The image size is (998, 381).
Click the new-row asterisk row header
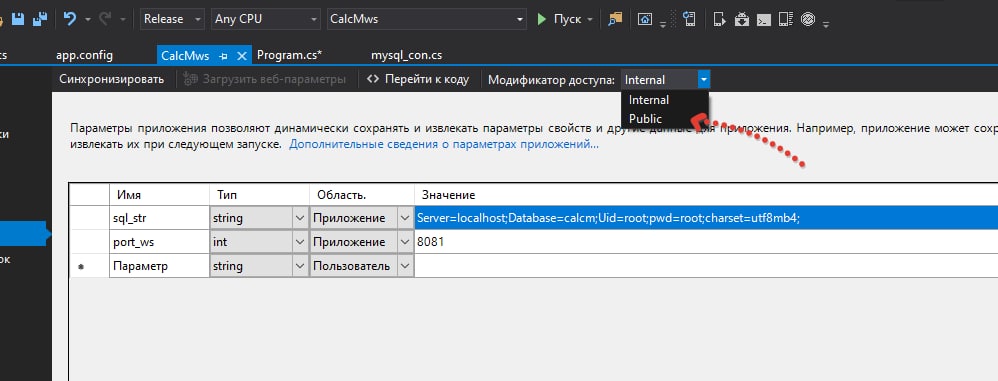point(89,266)
